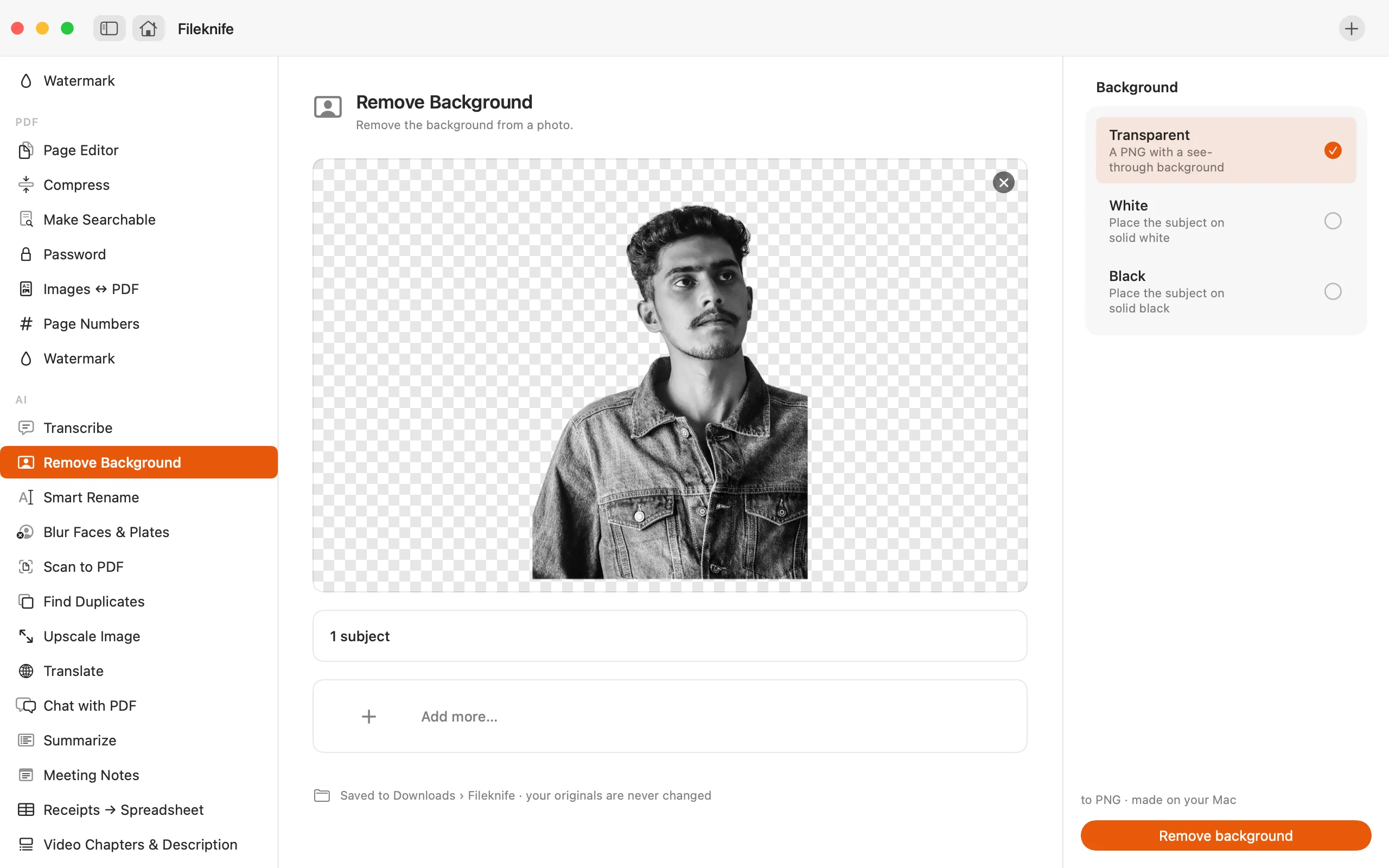Select the Black background radio button

tap(1332, 292)
